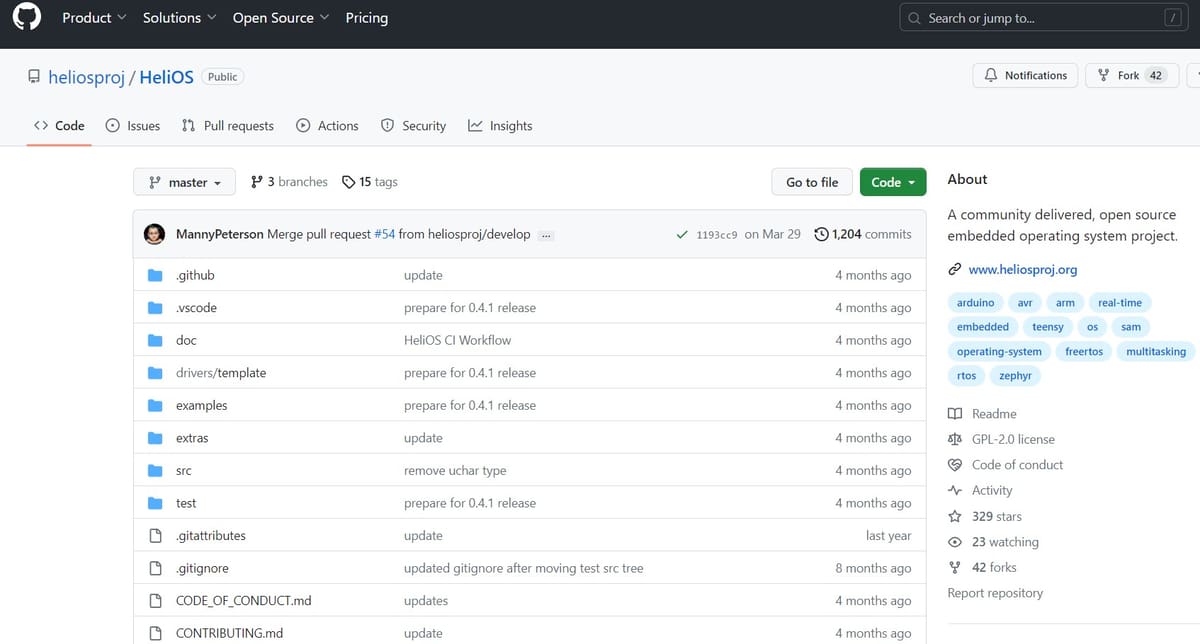Screen dimensions: 1200x644
Task: Click the freertos topic tag
Action: point(1083,351)
